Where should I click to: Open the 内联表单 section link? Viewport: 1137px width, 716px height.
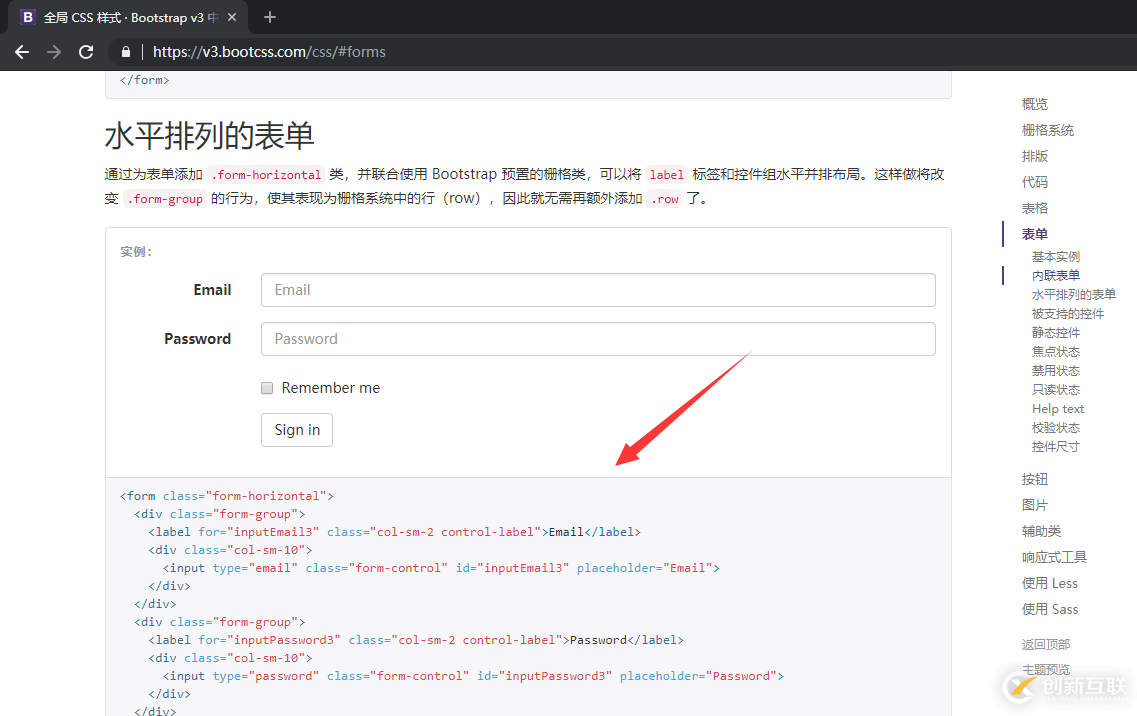(1055, 275)
